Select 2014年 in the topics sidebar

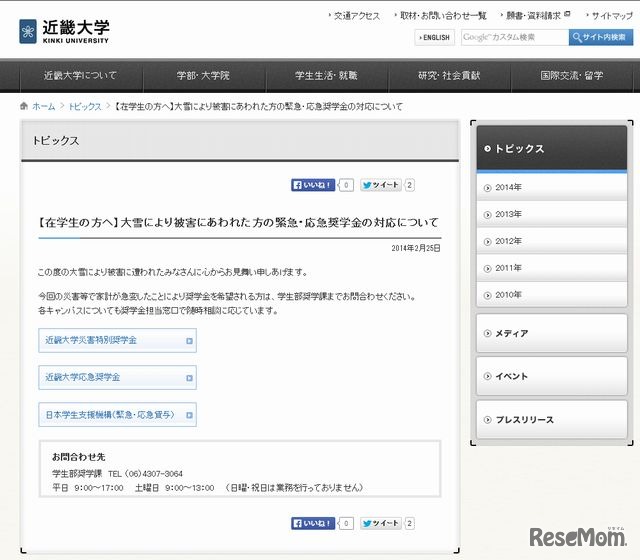coord(551,187)
